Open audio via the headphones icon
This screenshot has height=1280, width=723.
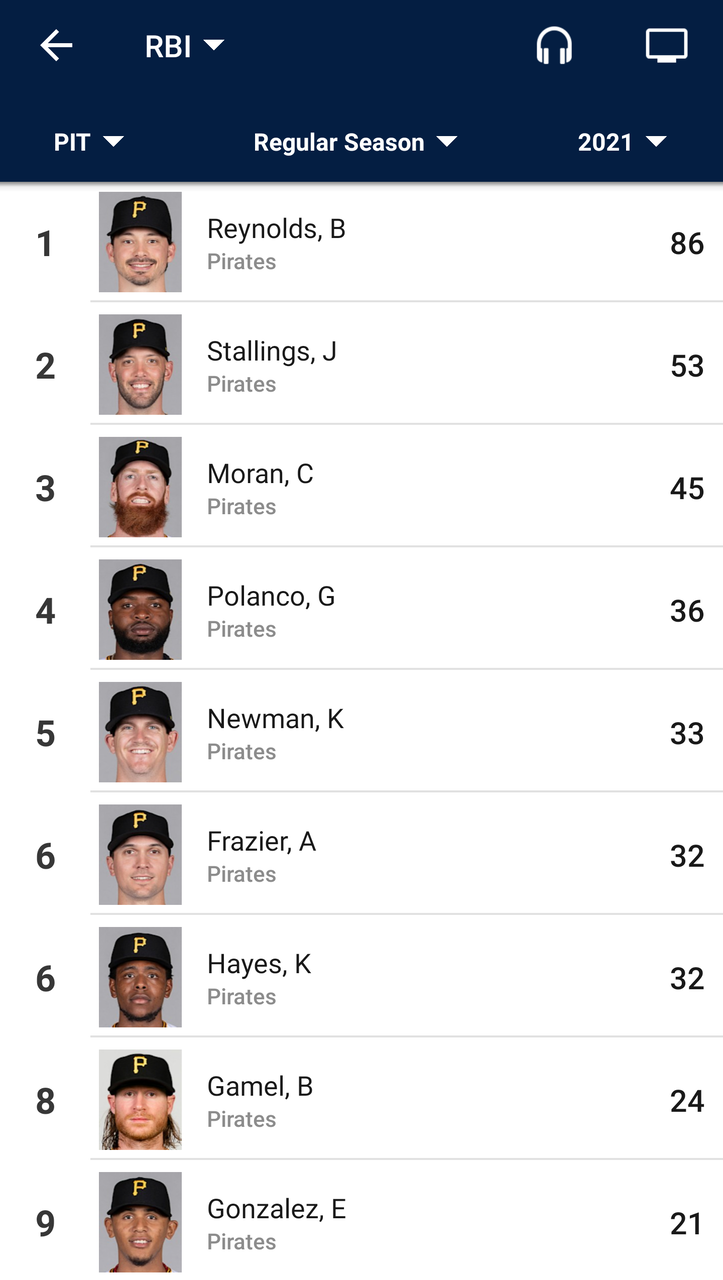(554, 46)
